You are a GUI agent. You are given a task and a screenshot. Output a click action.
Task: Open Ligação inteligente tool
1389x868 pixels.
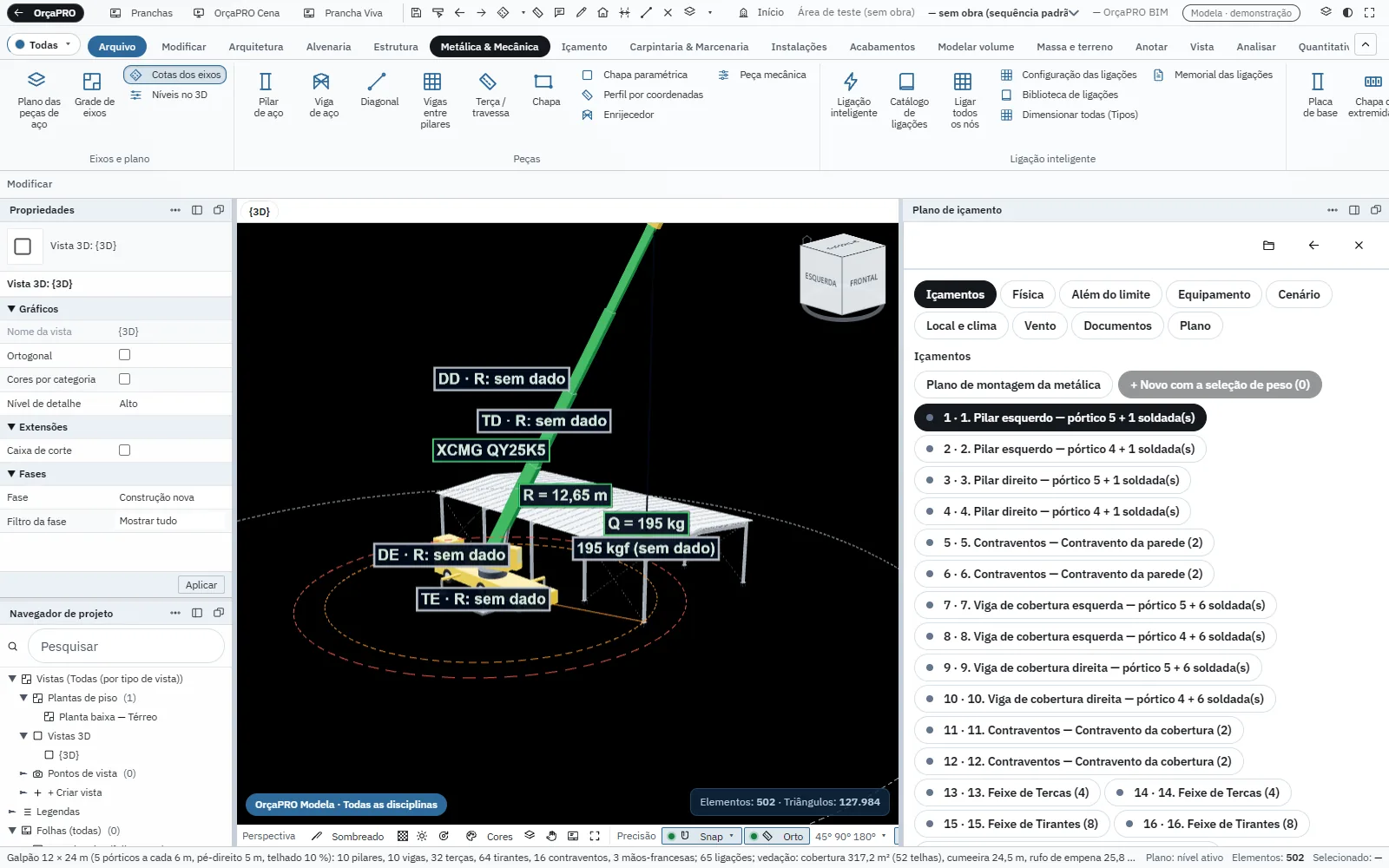point(853,94)
